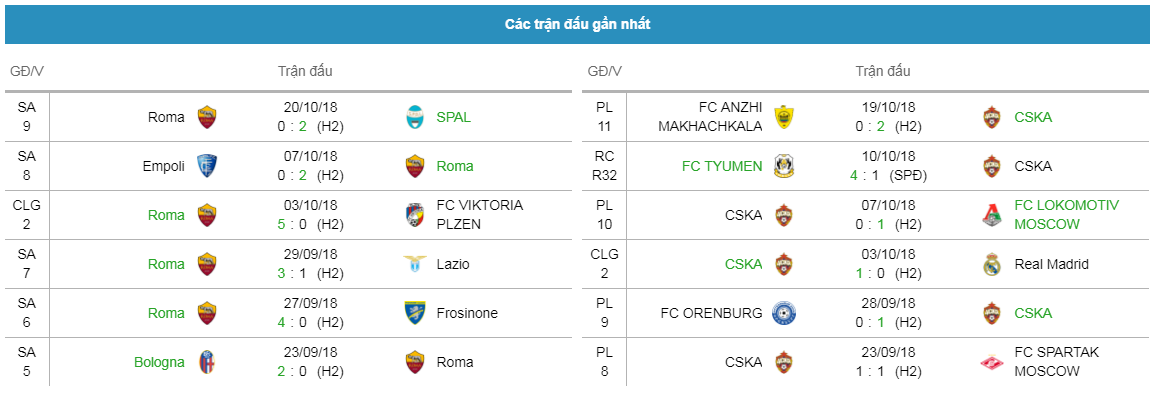Screen dimensions: 1155x416
Task: Click the FC Viktoria Plzen crest
Action: click(x=416, y=215)
